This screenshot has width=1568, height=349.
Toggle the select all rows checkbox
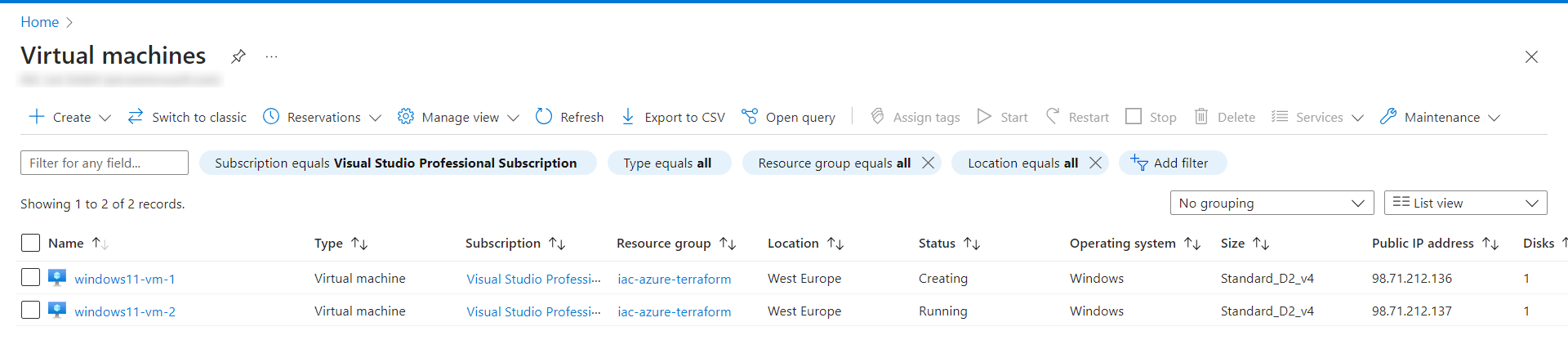coord(30,243)
